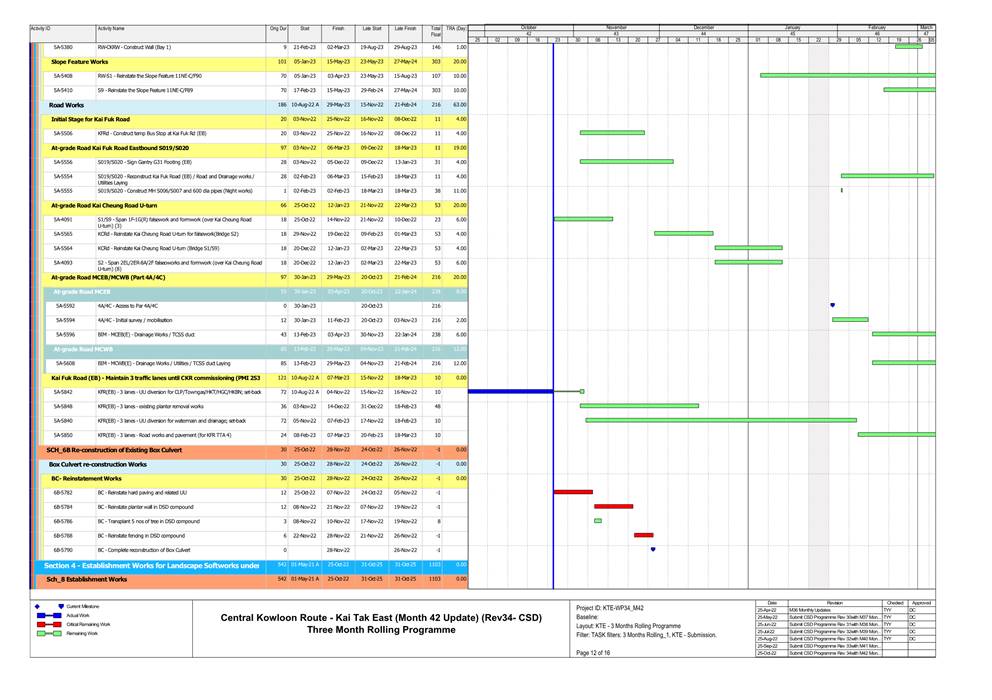
Task: Click red critical bar for 6B-5782 activity
Action: tap(573, 492)
